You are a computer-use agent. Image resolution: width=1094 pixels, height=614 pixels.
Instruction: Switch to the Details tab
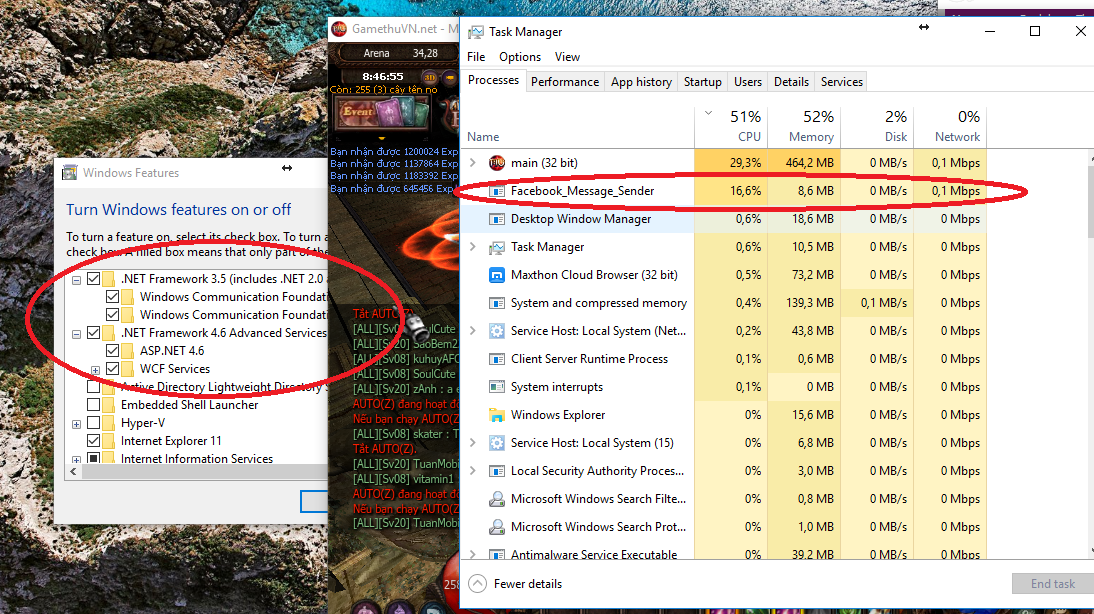(791, 82)
